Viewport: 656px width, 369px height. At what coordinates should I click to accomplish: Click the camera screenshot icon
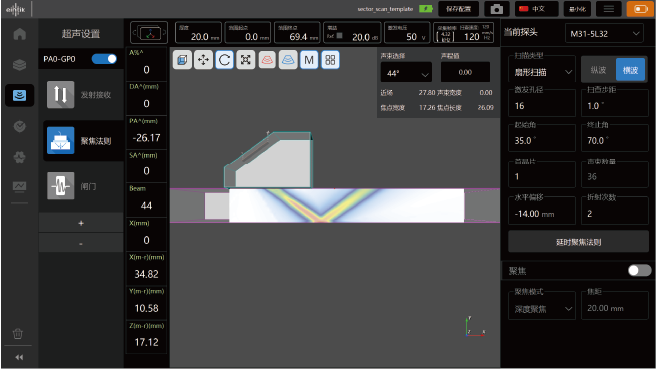[x=497, y=9]
